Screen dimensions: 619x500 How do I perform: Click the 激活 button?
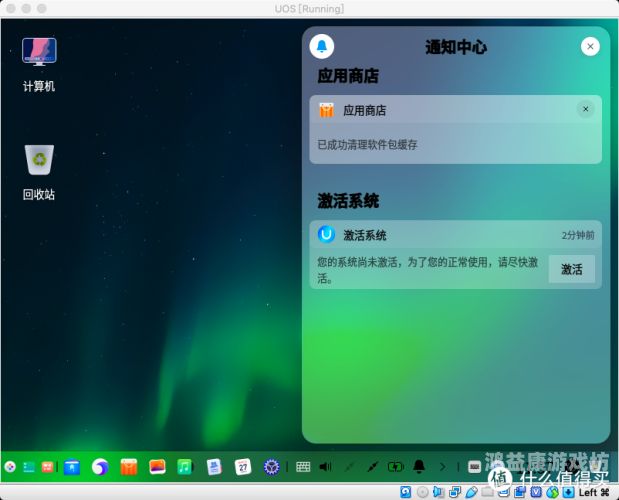tap(572, 269)
